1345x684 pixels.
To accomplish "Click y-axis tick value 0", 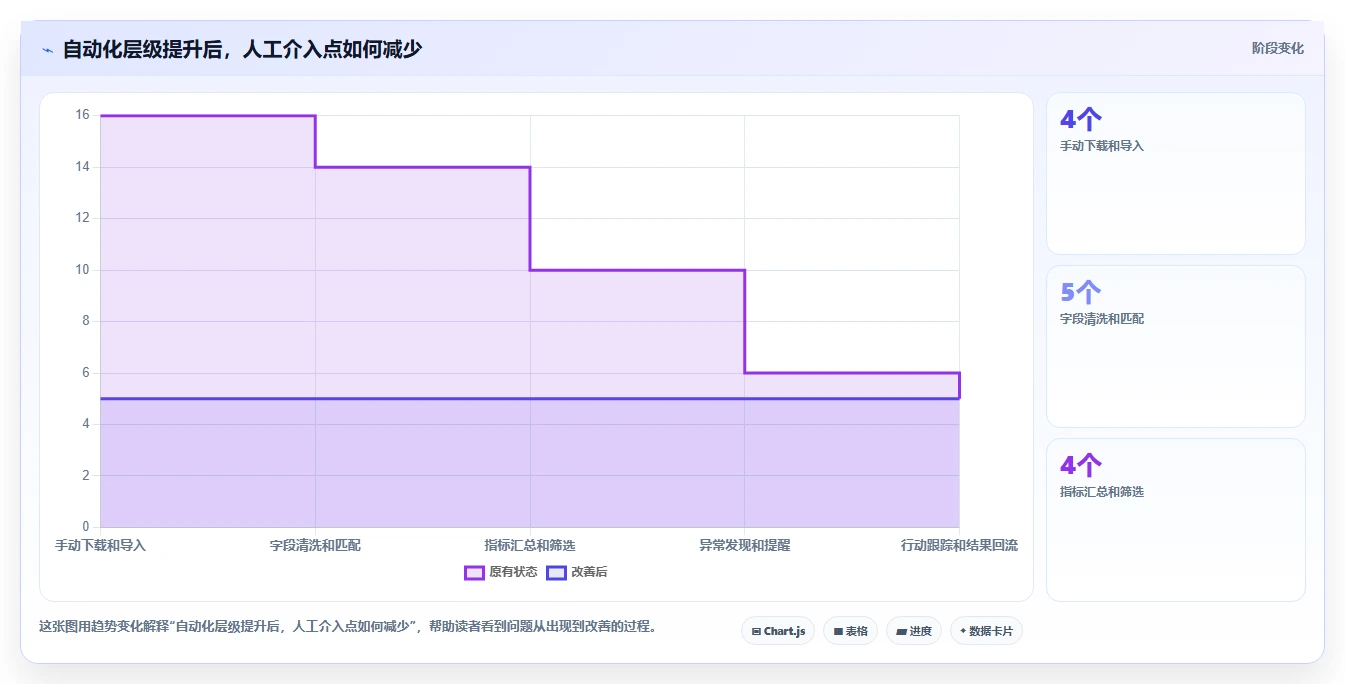I will [x=85, y=527].
